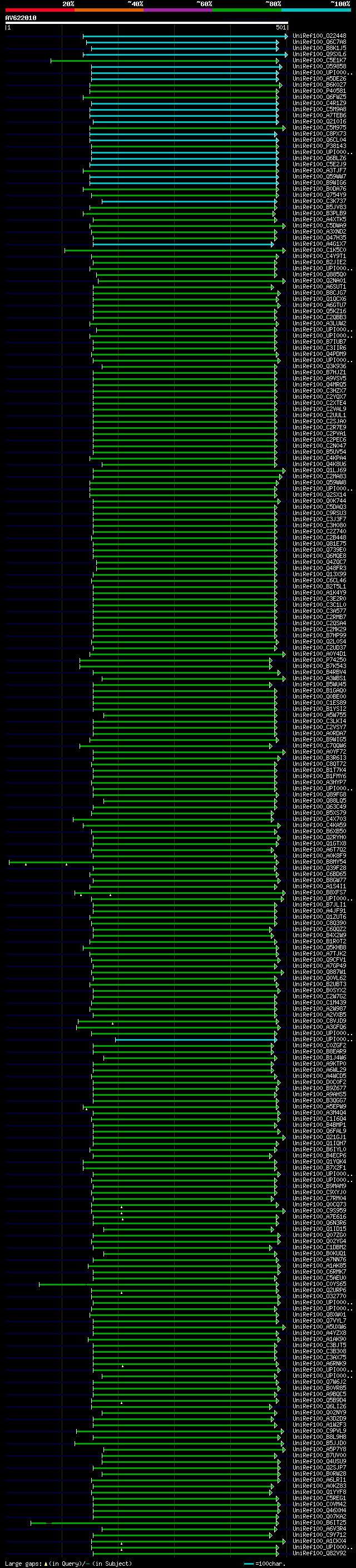This screenshot has height=1568, width=356.
Task: Click the UniRef100_C1K5C0 label
Action: coord(319,250)
